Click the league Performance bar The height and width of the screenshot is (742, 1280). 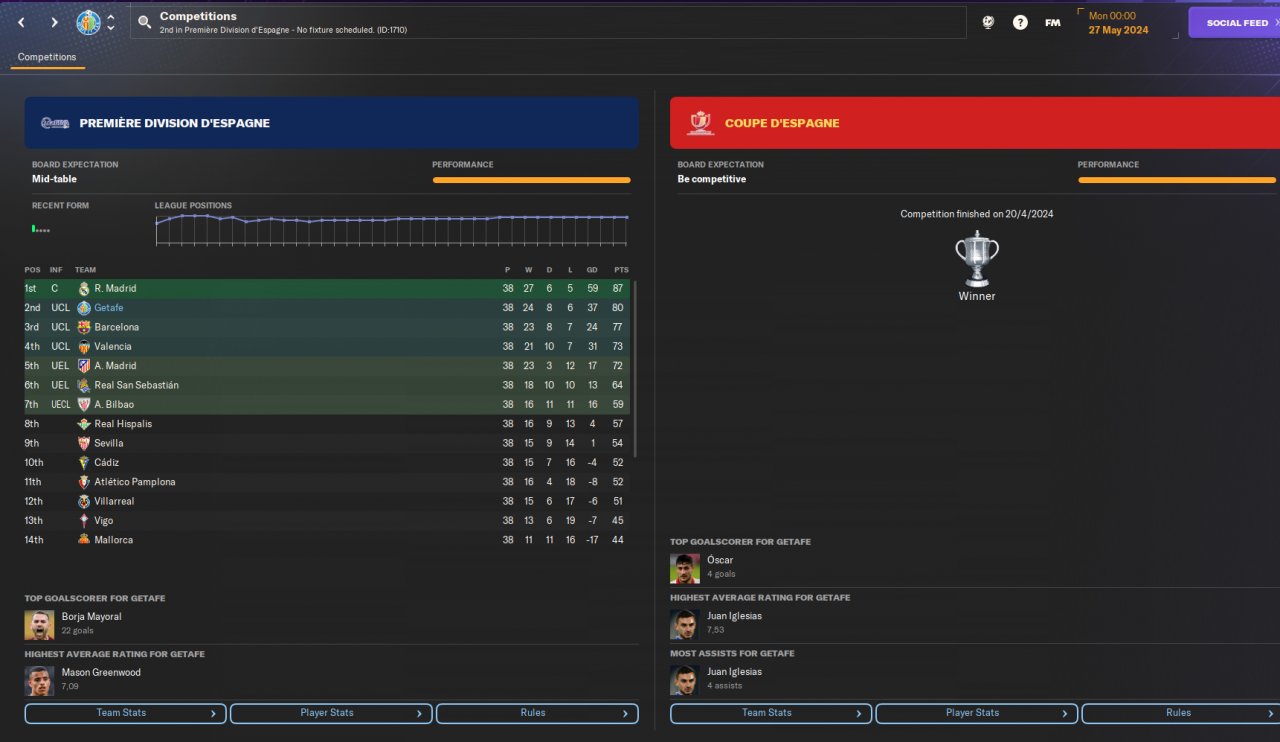(532, 180)
